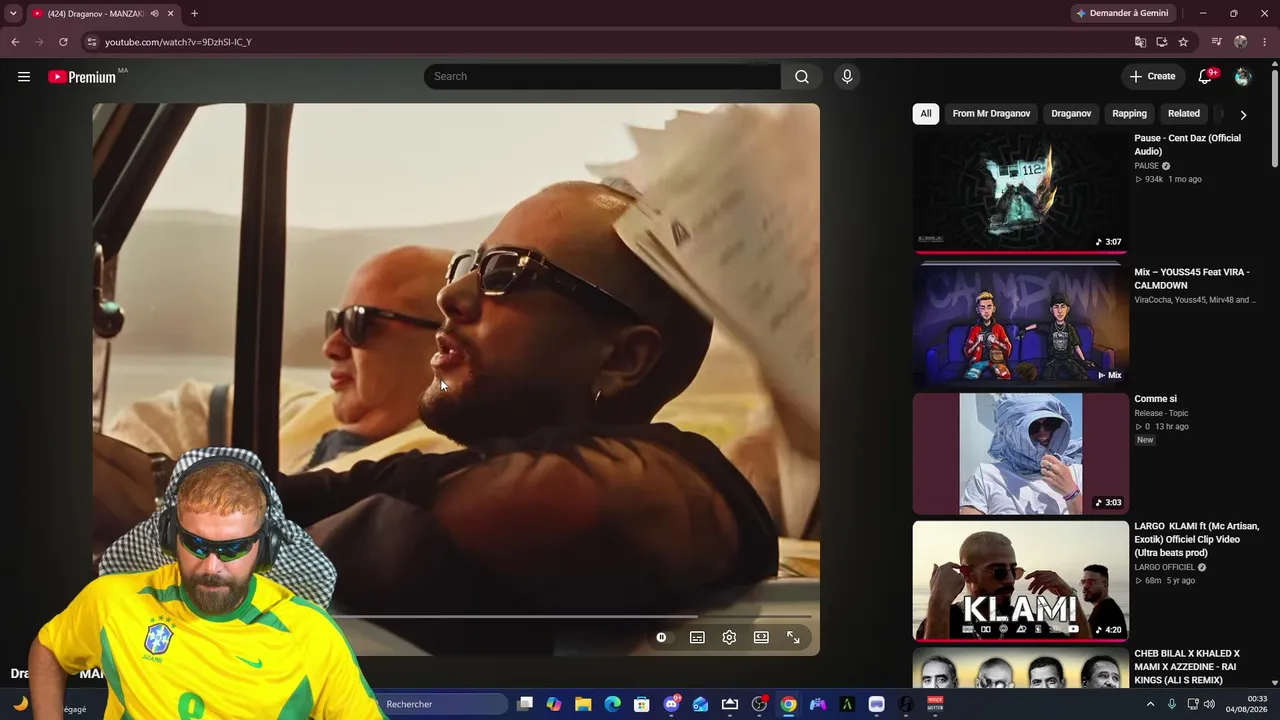
Task: Open Chrome's three-dot menu
Action: (x=1265, y=42)
